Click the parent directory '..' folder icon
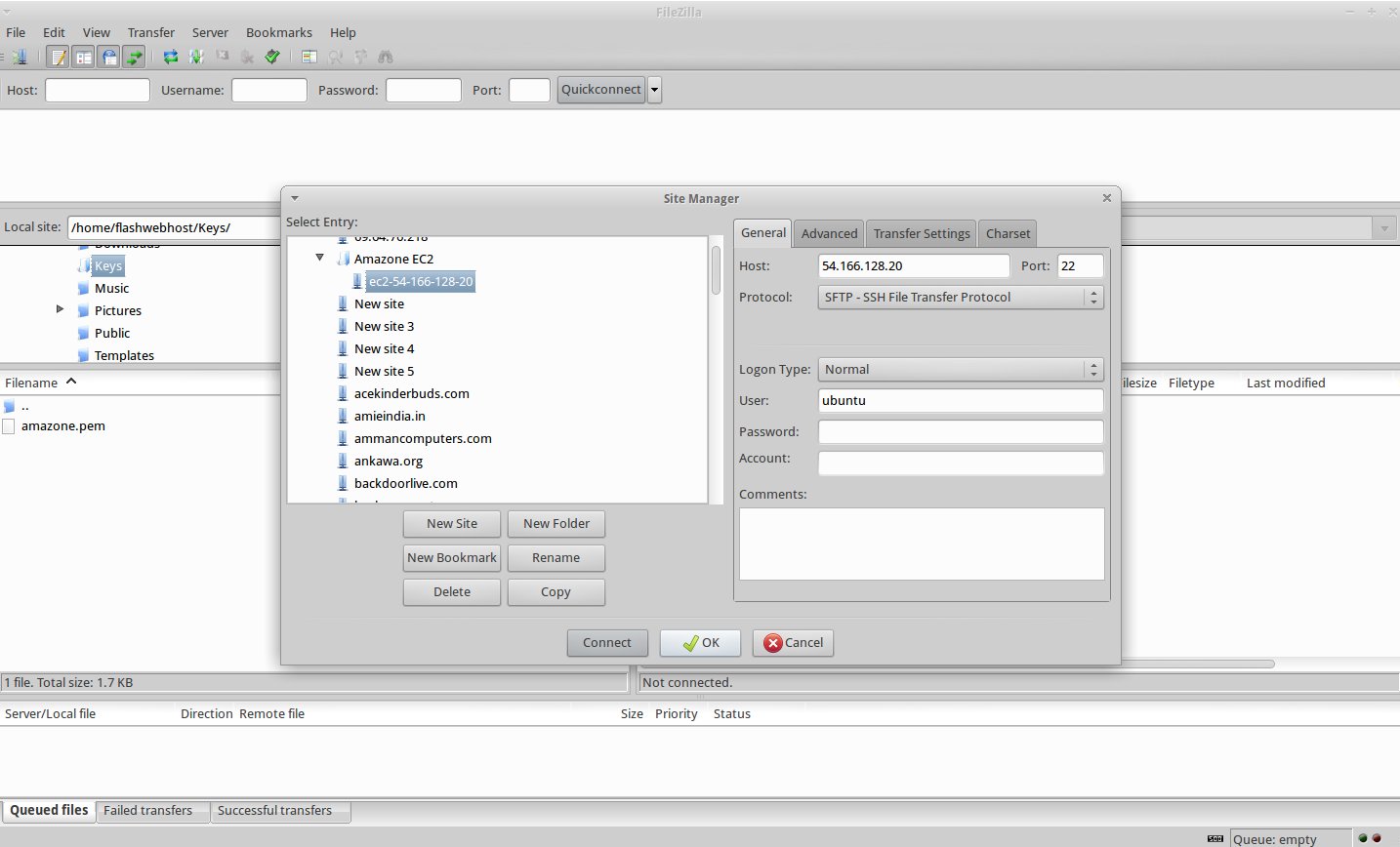 tap(9, 406)
